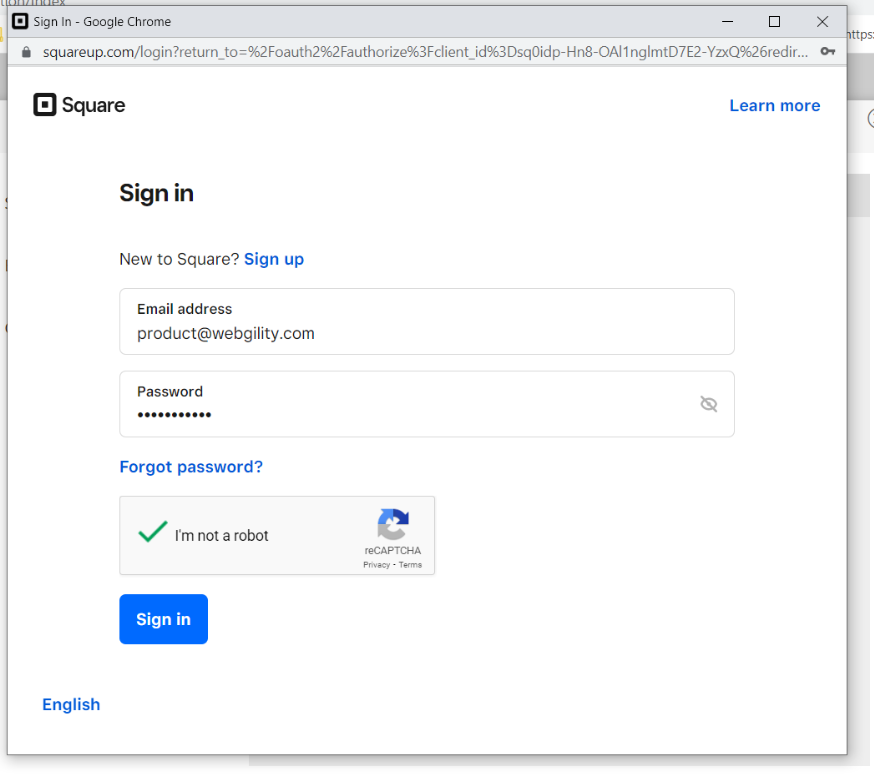Click the Forgot password? link
874x782 pixels.
click(191, 467)
